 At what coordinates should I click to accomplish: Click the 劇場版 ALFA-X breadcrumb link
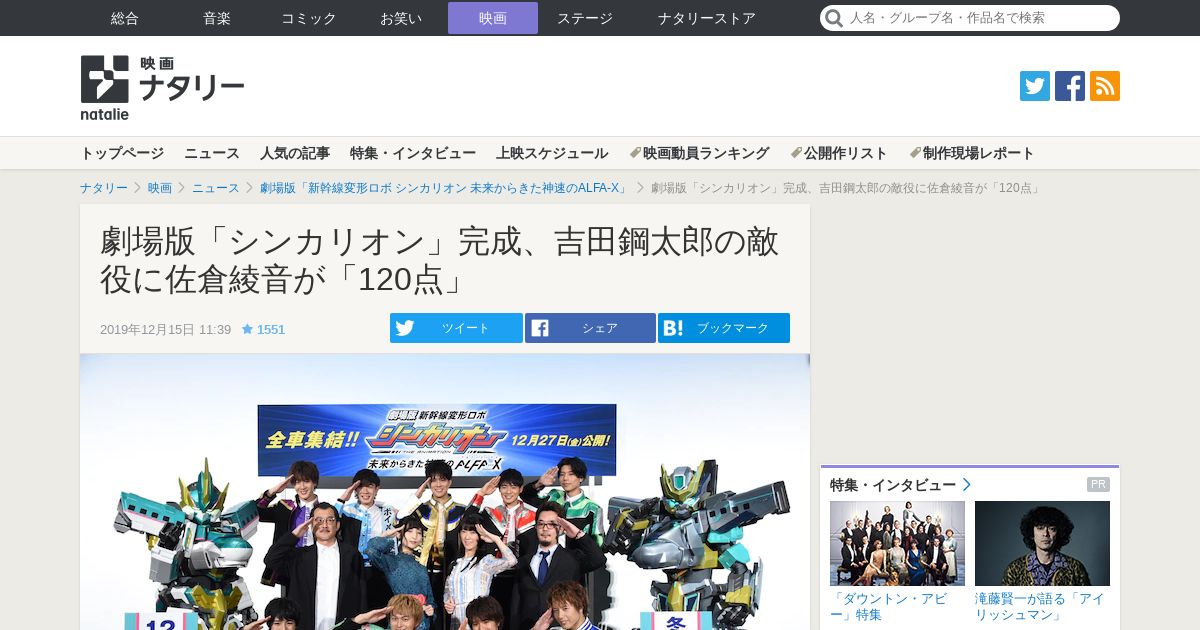pos(443,188)
